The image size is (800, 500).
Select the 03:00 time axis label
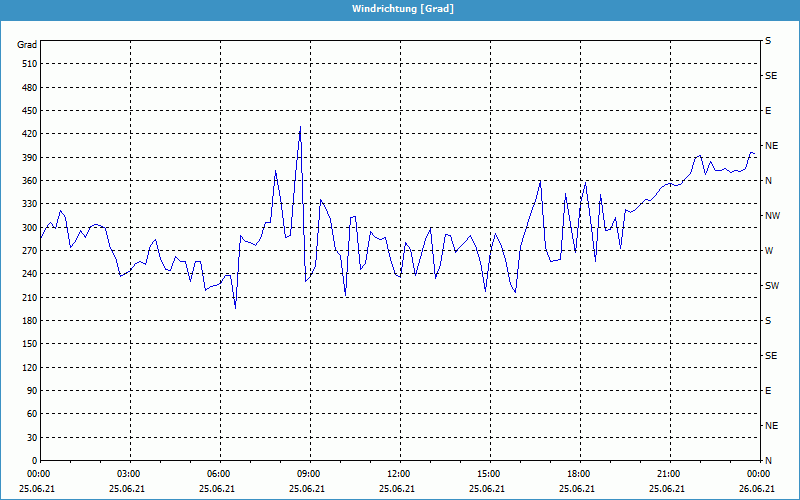point(129,474)
